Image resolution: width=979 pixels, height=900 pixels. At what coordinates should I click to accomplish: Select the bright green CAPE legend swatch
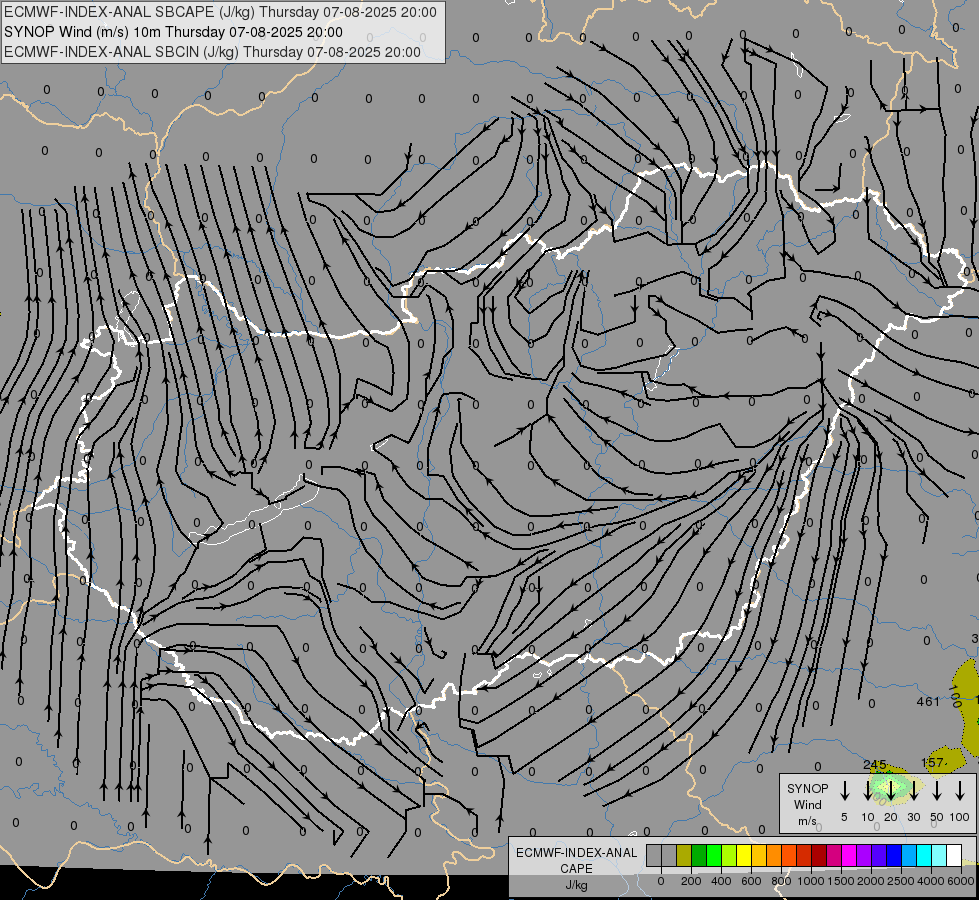714,855
